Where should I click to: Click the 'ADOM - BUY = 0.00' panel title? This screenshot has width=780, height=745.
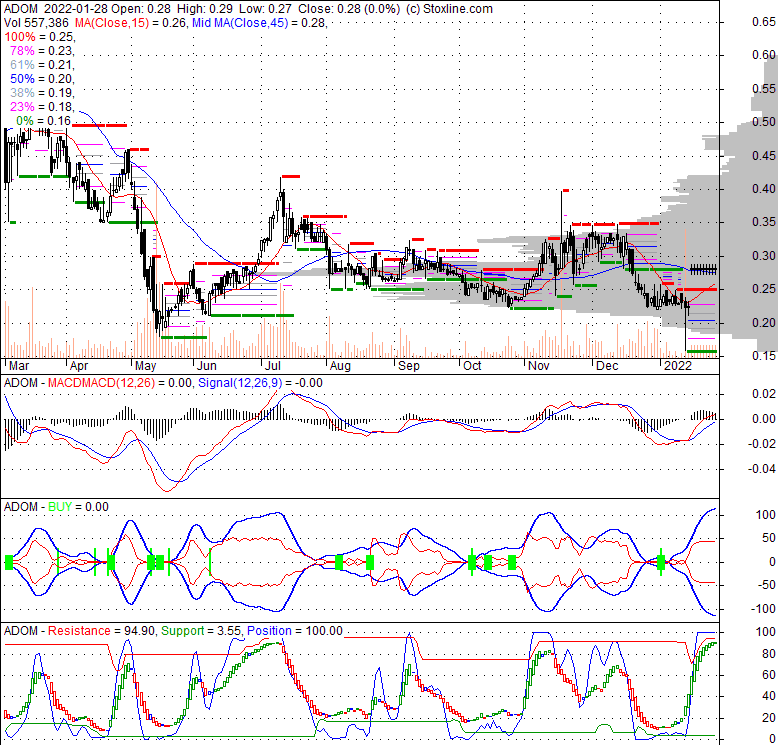click(56, 507)
